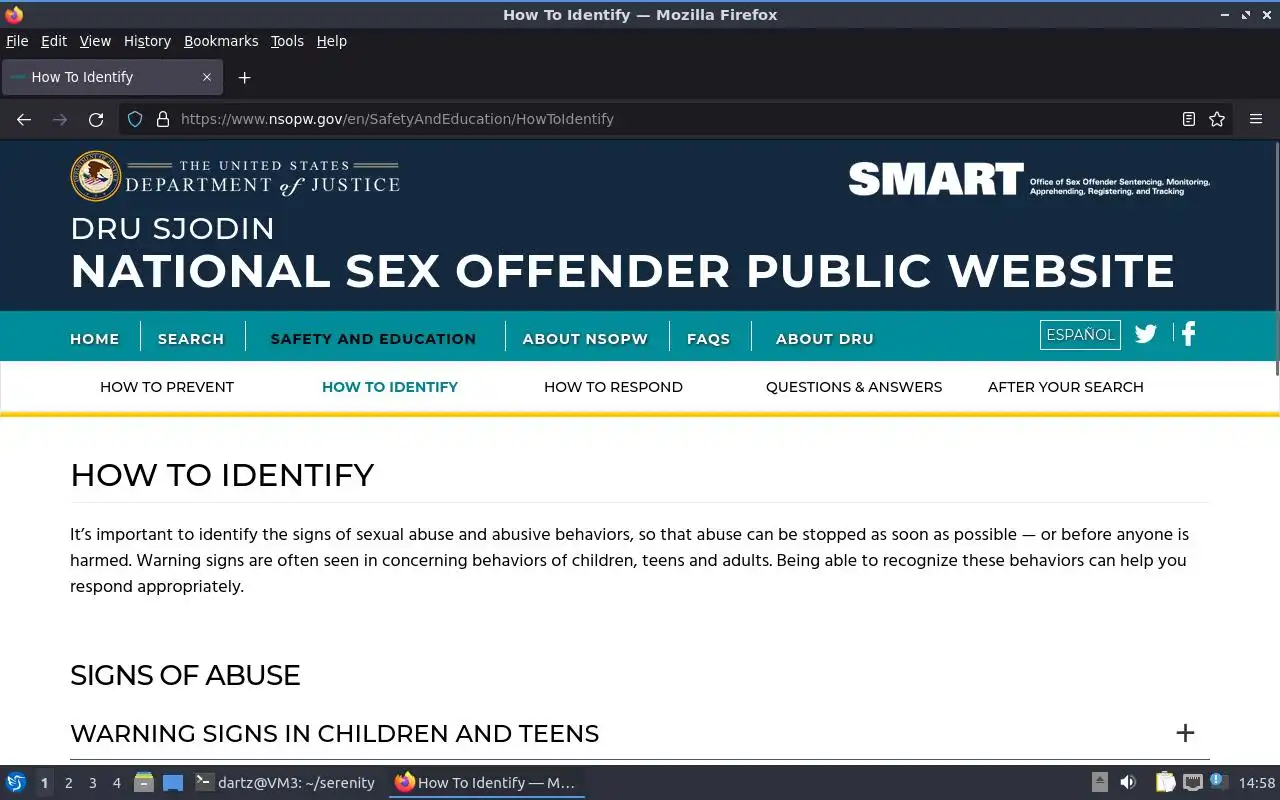Viewport: 1280px width, 800px height.
Task: Open the NSOPW Facebook icon
Action: pyautogui.click(x=1188, y=334)
